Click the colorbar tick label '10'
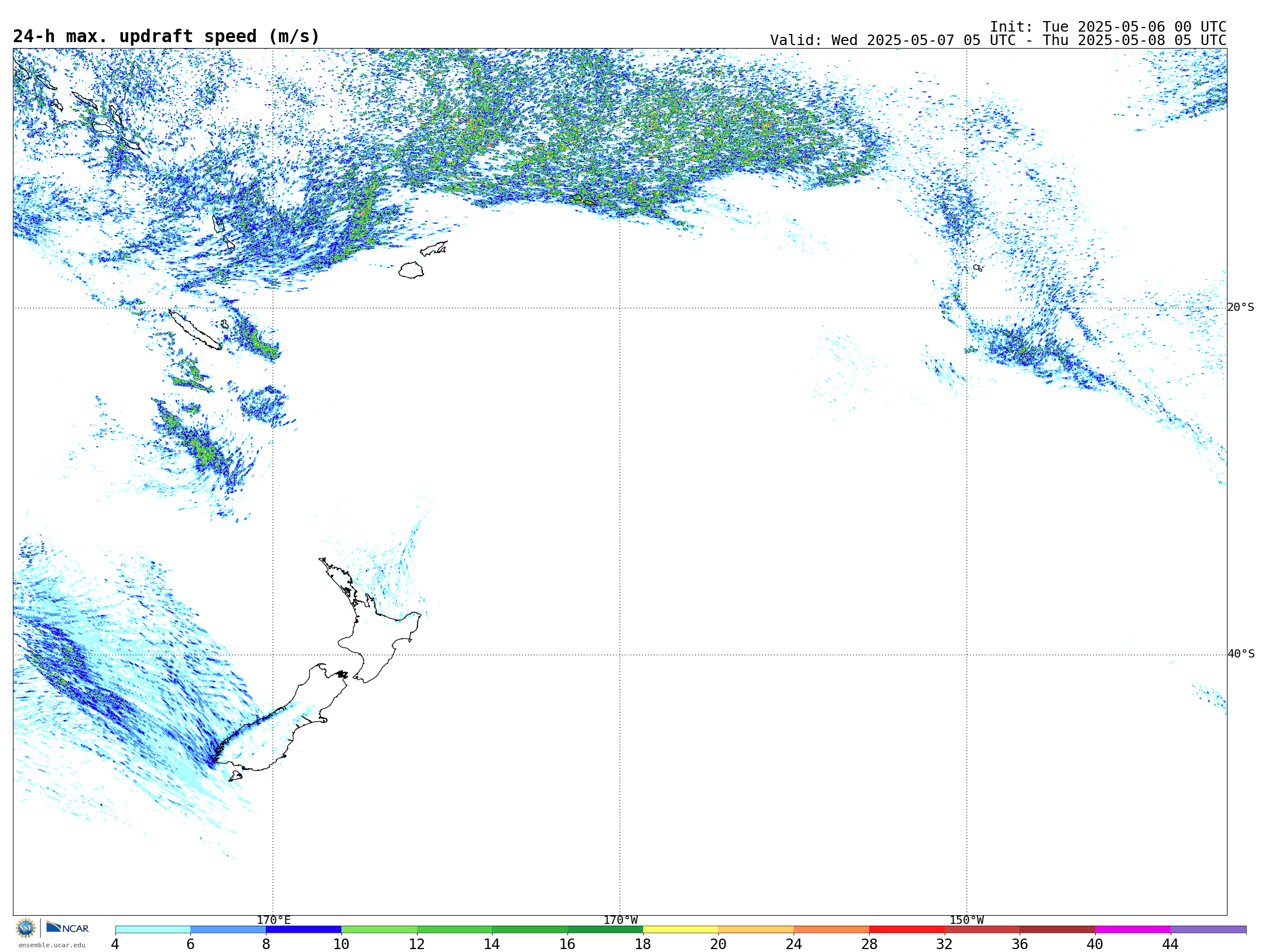 [341, 944]
